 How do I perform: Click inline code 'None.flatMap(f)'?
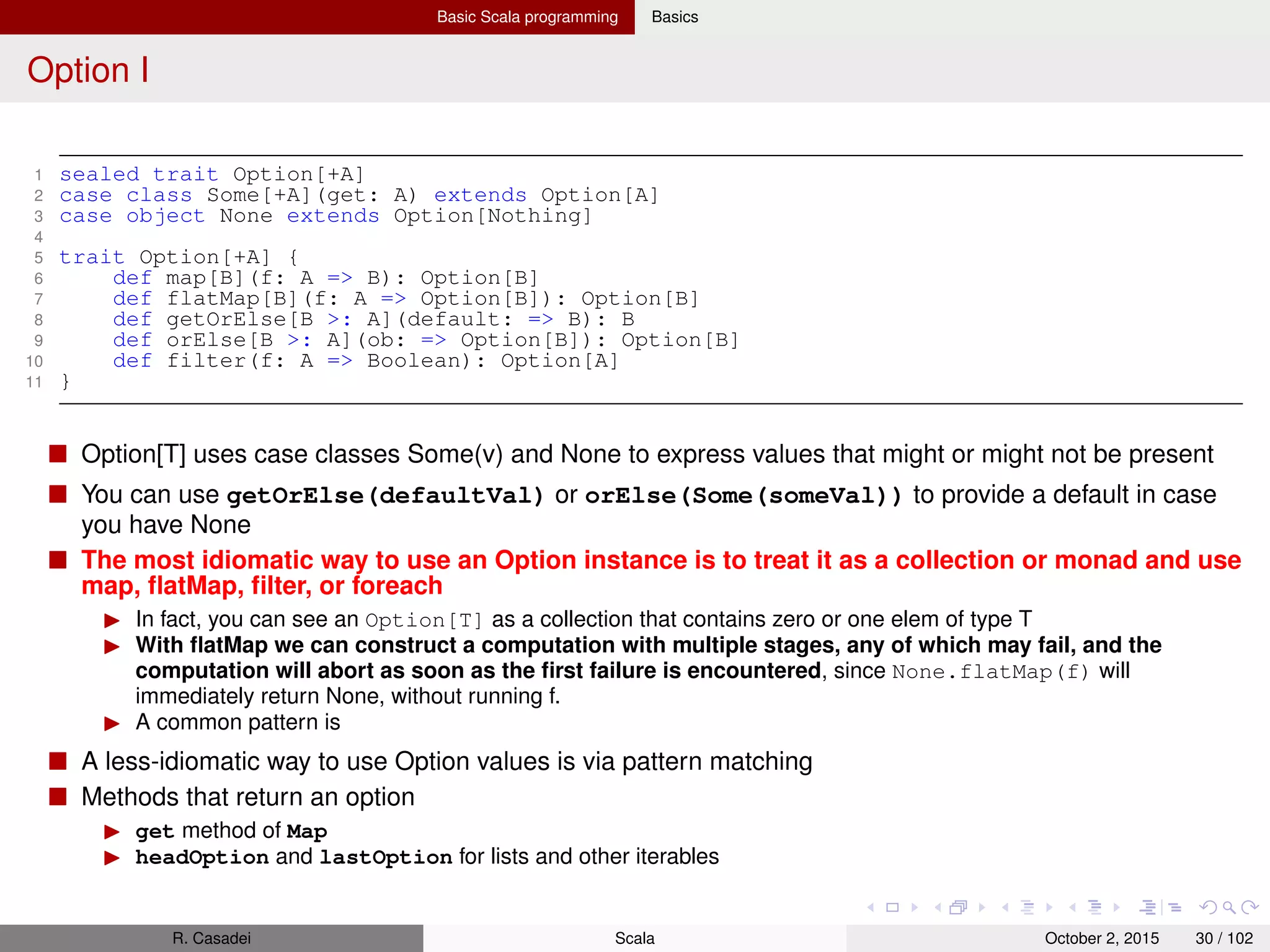pos(990,671)
